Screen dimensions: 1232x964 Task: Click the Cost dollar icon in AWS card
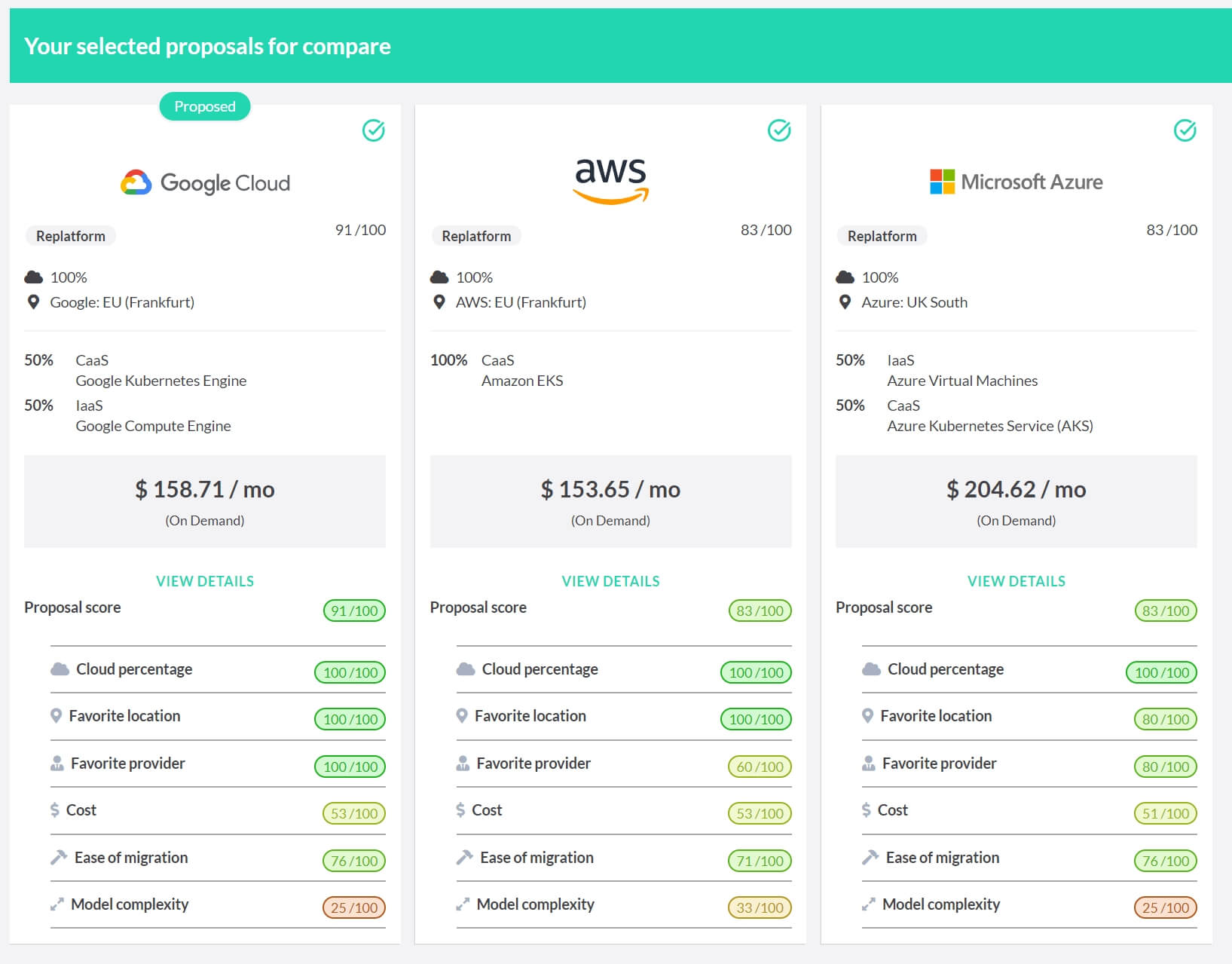click(460, 810)
